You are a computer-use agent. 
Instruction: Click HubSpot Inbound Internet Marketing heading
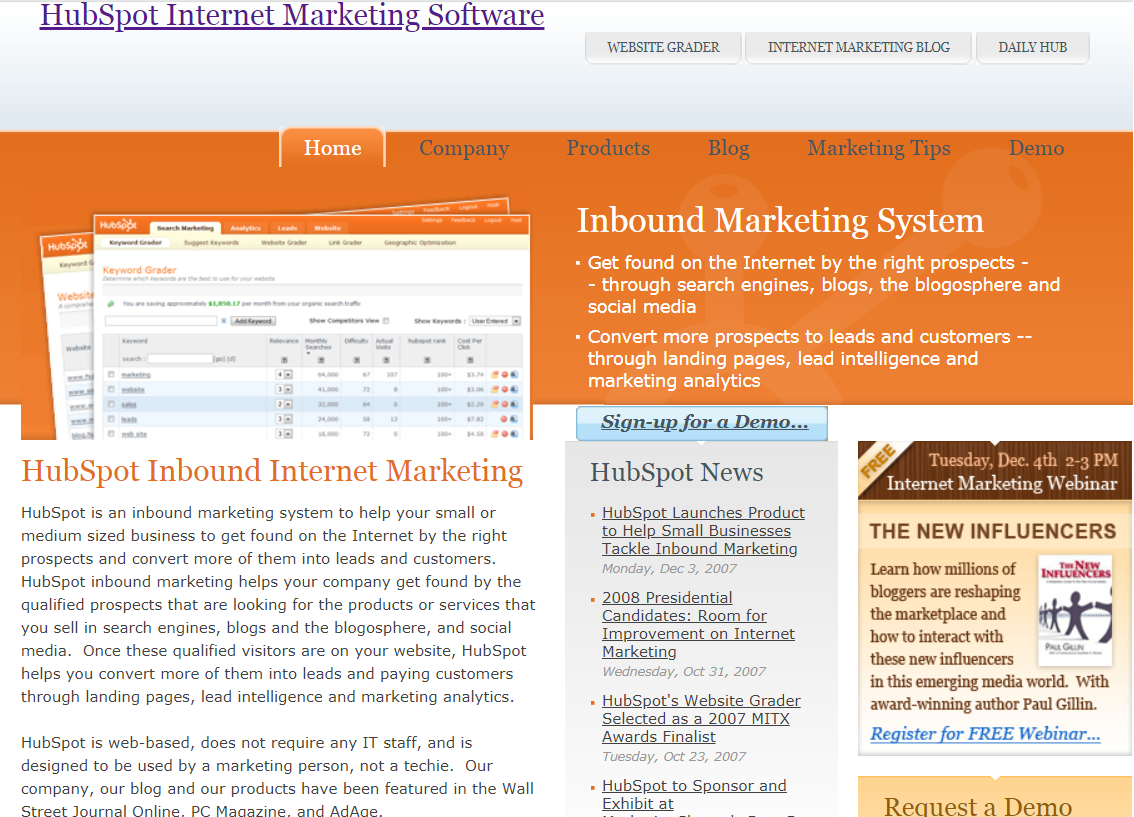[x=272, y=471]
